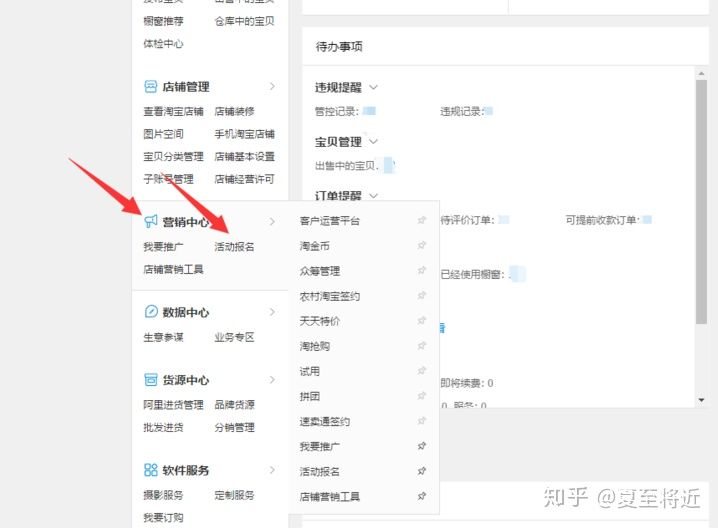The width and height of the screenshot is (718, 528).
Task: Pin 速卖通签约 with its pin icon
Action: click(x=422, y=421)
